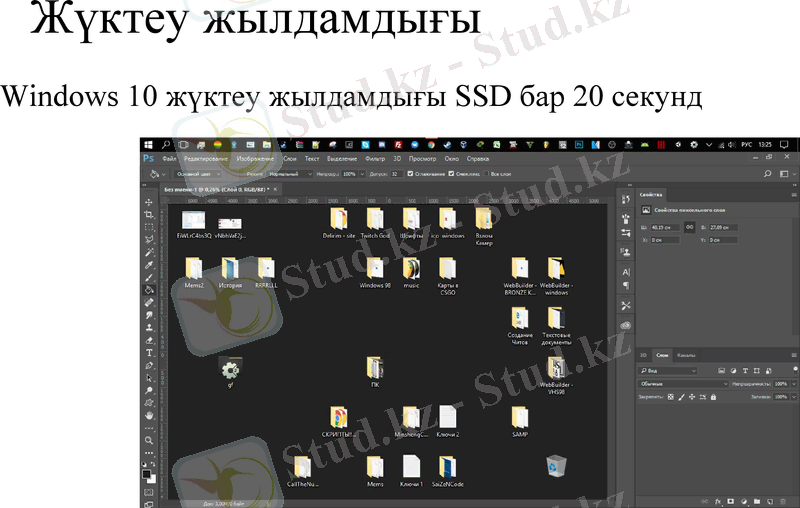
Task: Click the link width and height chain
Action: point(689,227)
